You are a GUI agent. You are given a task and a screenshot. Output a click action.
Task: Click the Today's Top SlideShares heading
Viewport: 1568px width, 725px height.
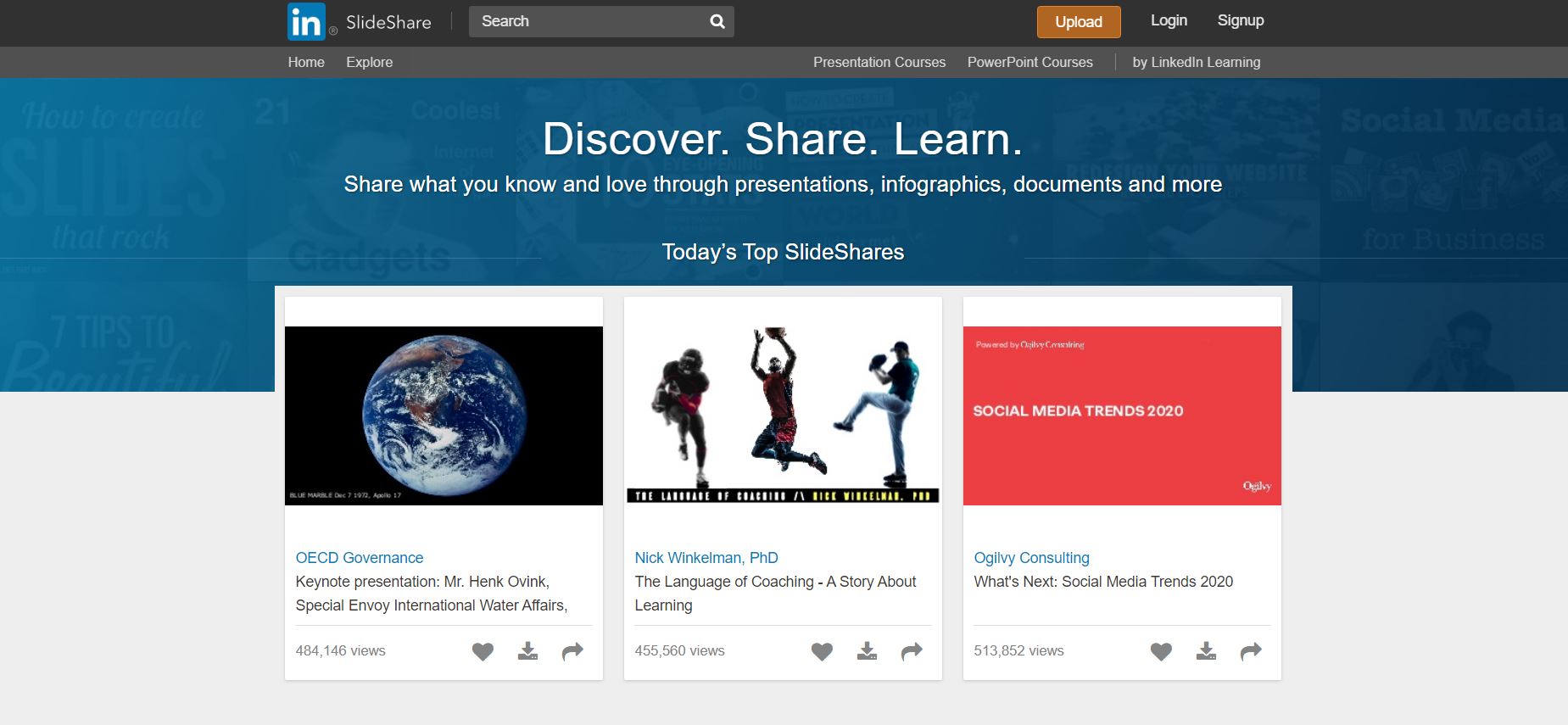coord(783,252)
